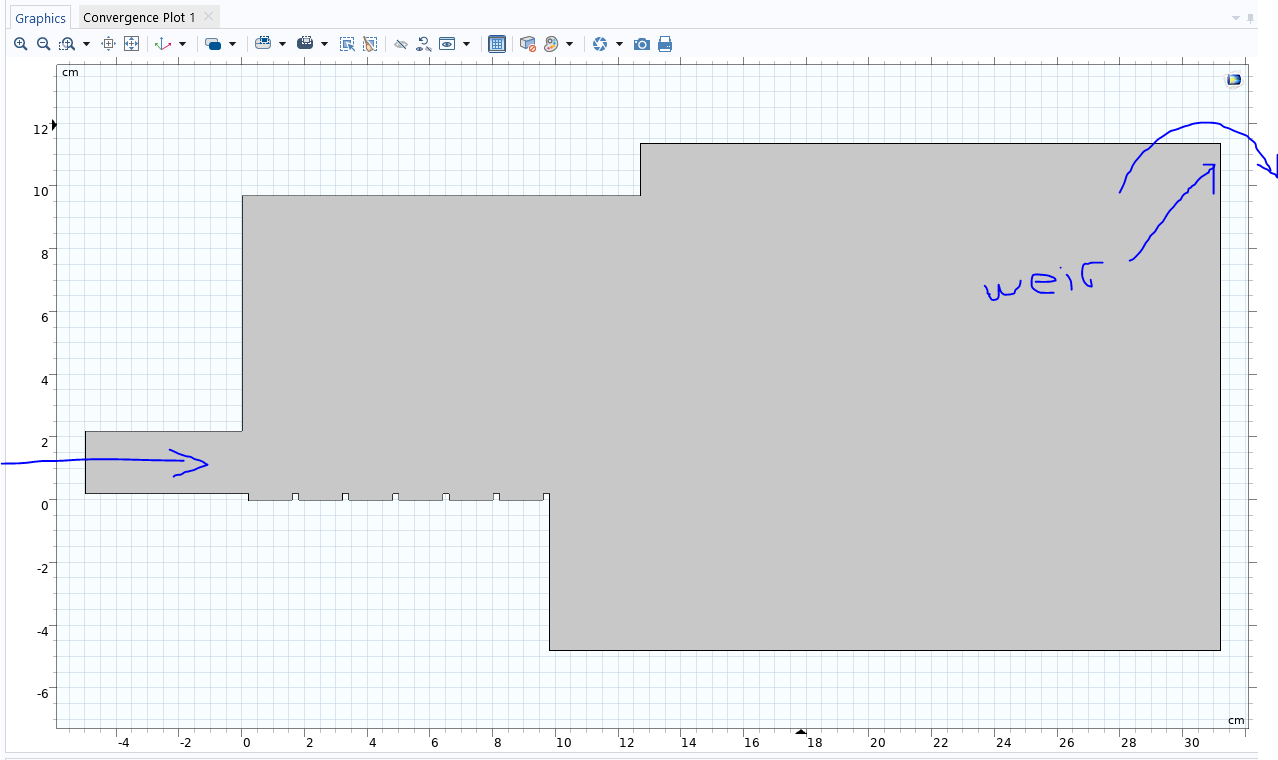The image size is (1278, 760).
Task: Click the Deselect Box icon
Action: tap(370, 44)
